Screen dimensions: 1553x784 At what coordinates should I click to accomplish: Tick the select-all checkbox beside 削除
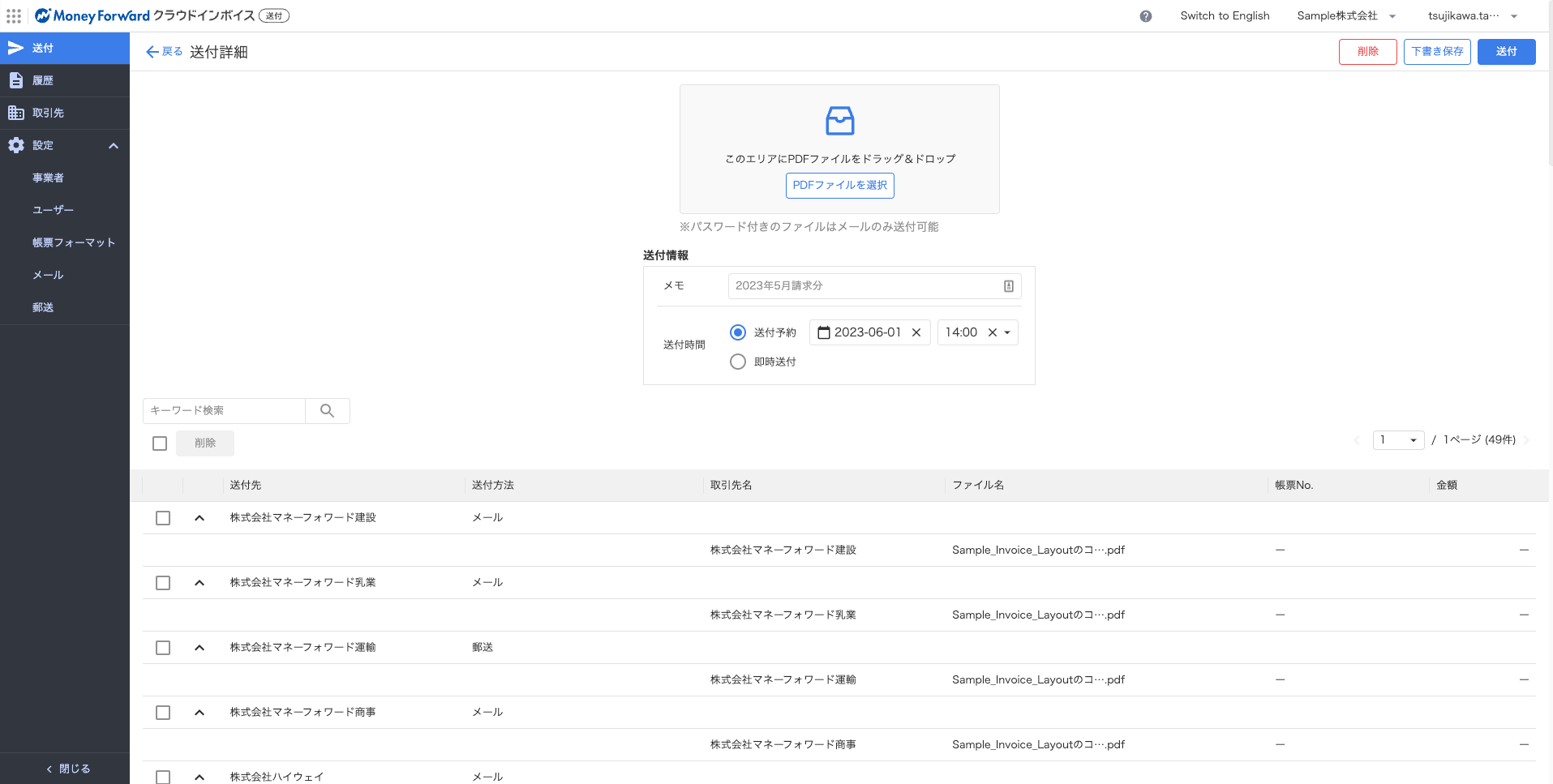tap(160, 443)
